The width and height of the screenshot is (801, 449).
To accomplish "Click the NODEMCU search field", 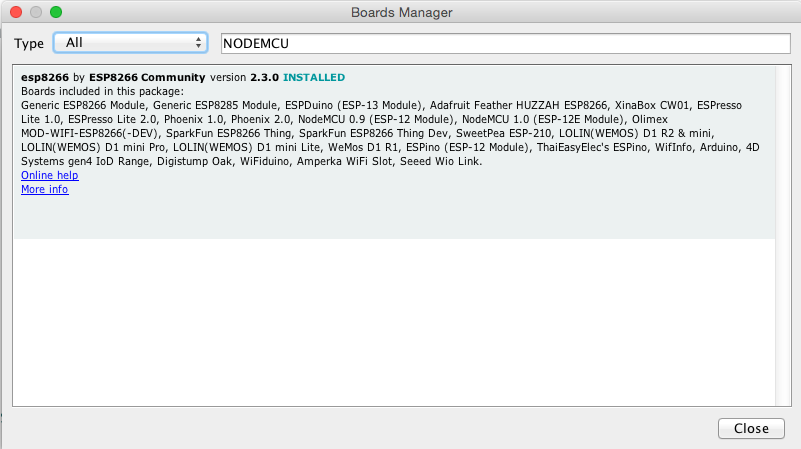I will pos(506,43).
